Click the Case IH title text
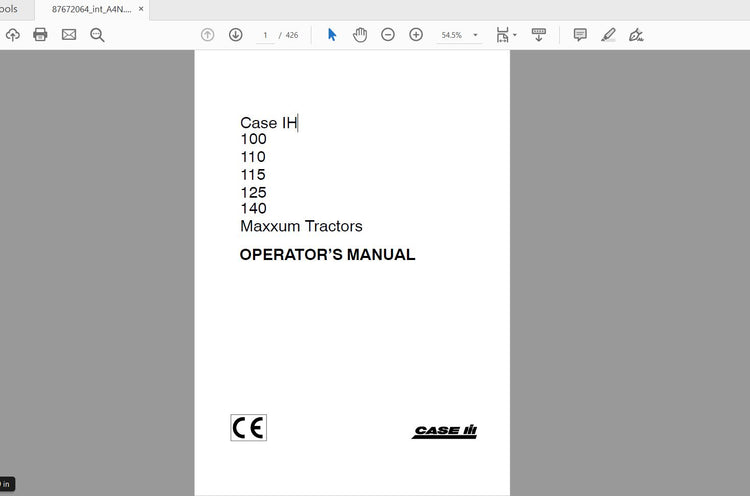The height and width of the screenshot is (496, 750). tap(269, 123)
